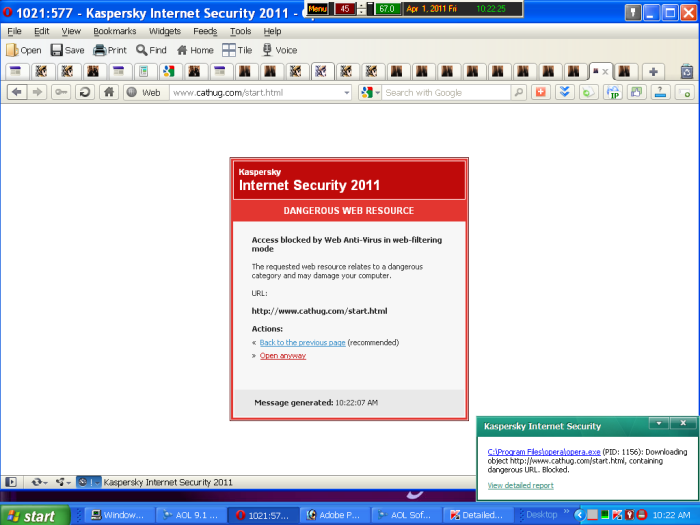Expand the Desktop toolbar double chevron
Viewport: 700px width, 525px height.
click(567, 512)
